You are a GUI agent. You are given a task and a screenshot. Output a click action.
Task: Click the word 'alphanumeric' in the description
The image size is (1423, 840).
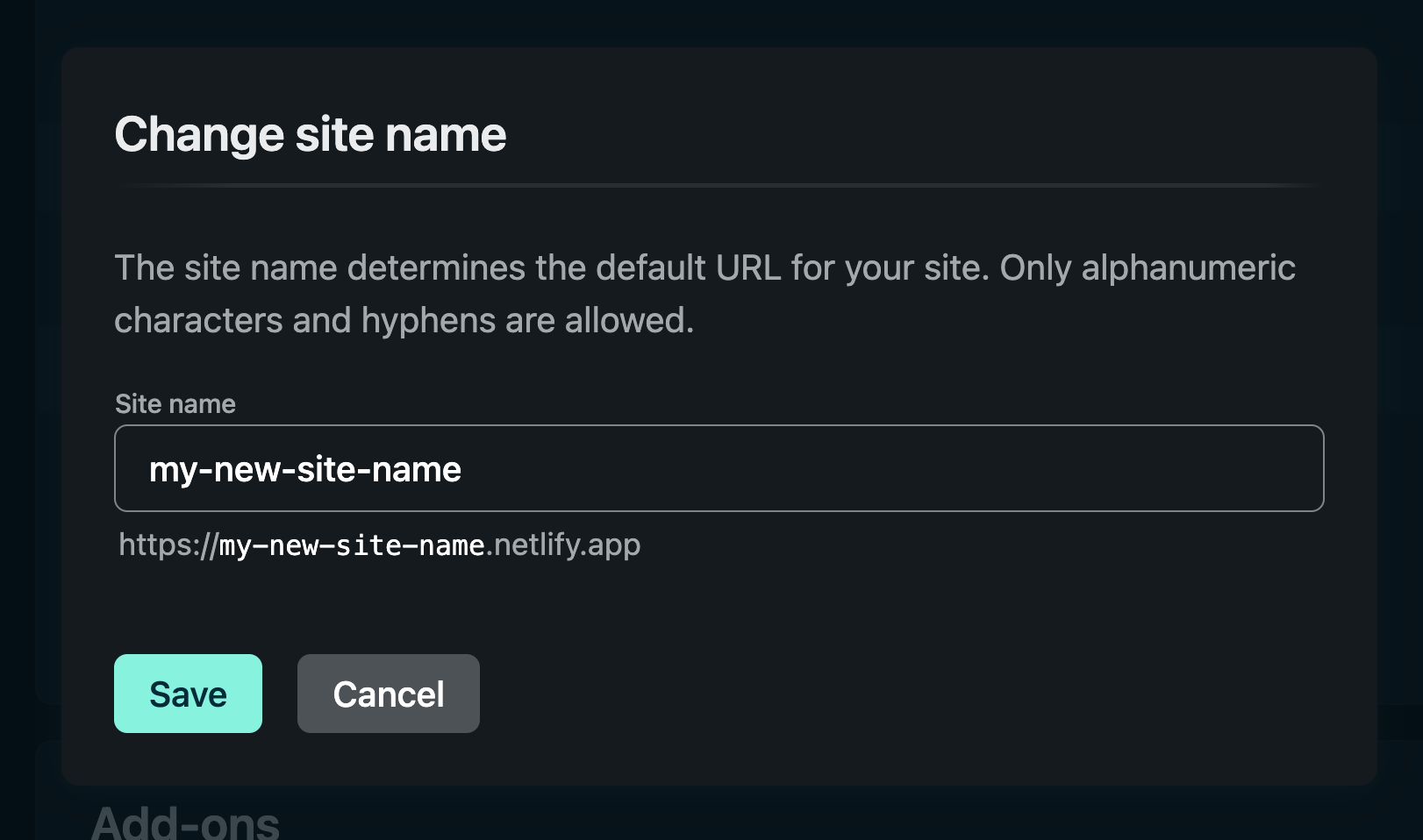tap(1188, 268)
